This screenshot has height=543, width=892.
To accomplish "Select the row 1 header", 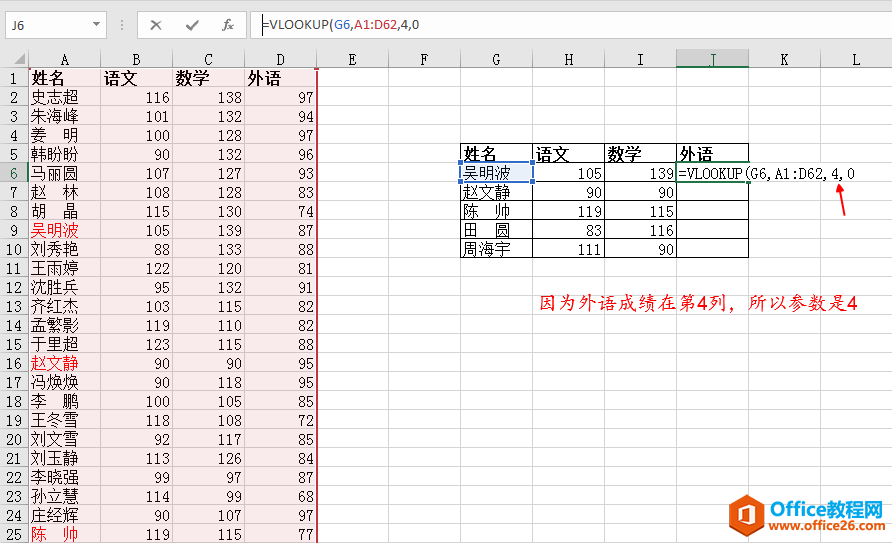I will pyautogui.click(x=14, y=78).
